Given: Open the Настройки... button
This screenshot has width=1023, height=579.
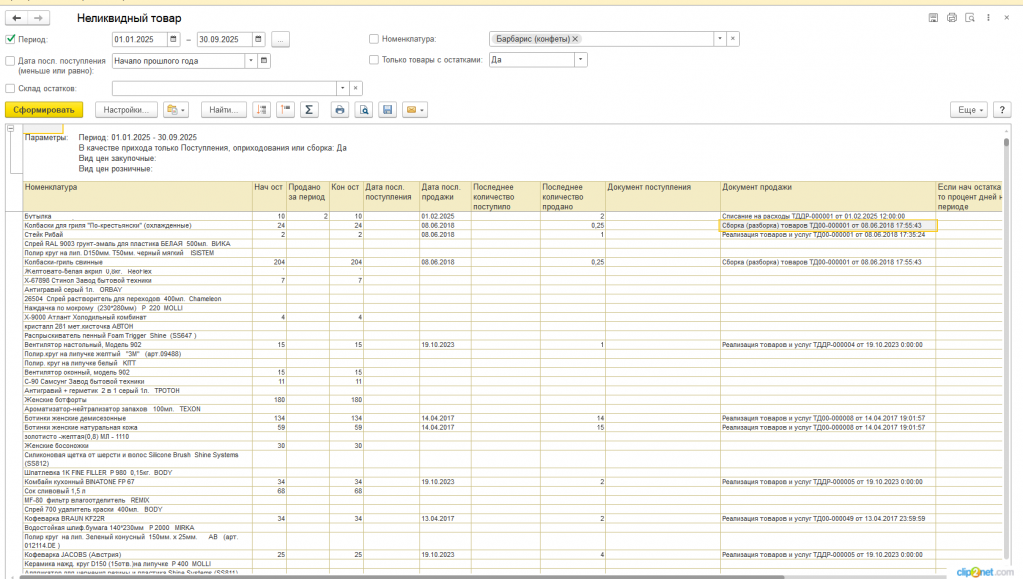Looking at the screenshot, I should 126,110.
